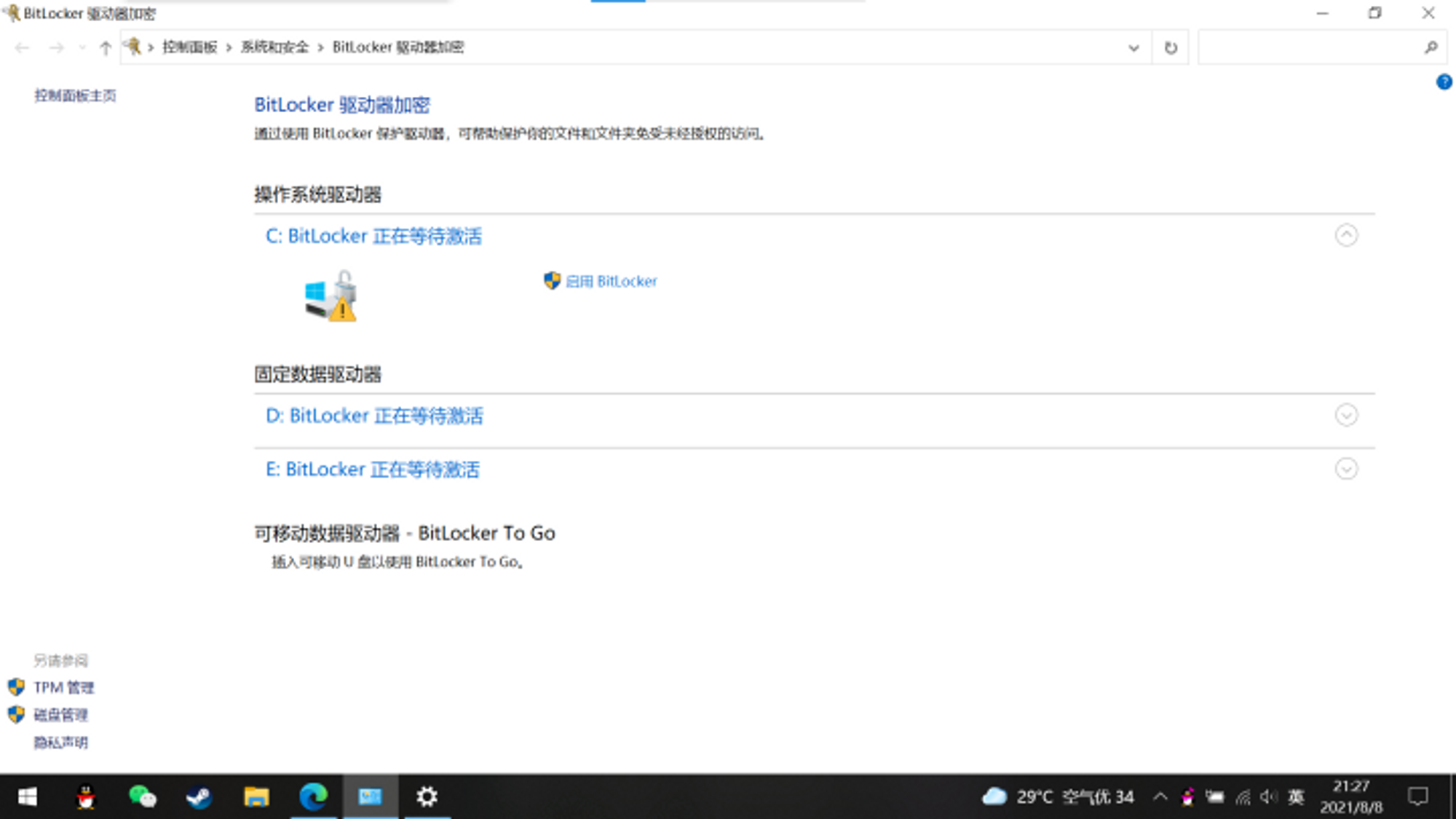Click the control panel search box
This screenshot has width=1456, height=819.
(1310, 48)
